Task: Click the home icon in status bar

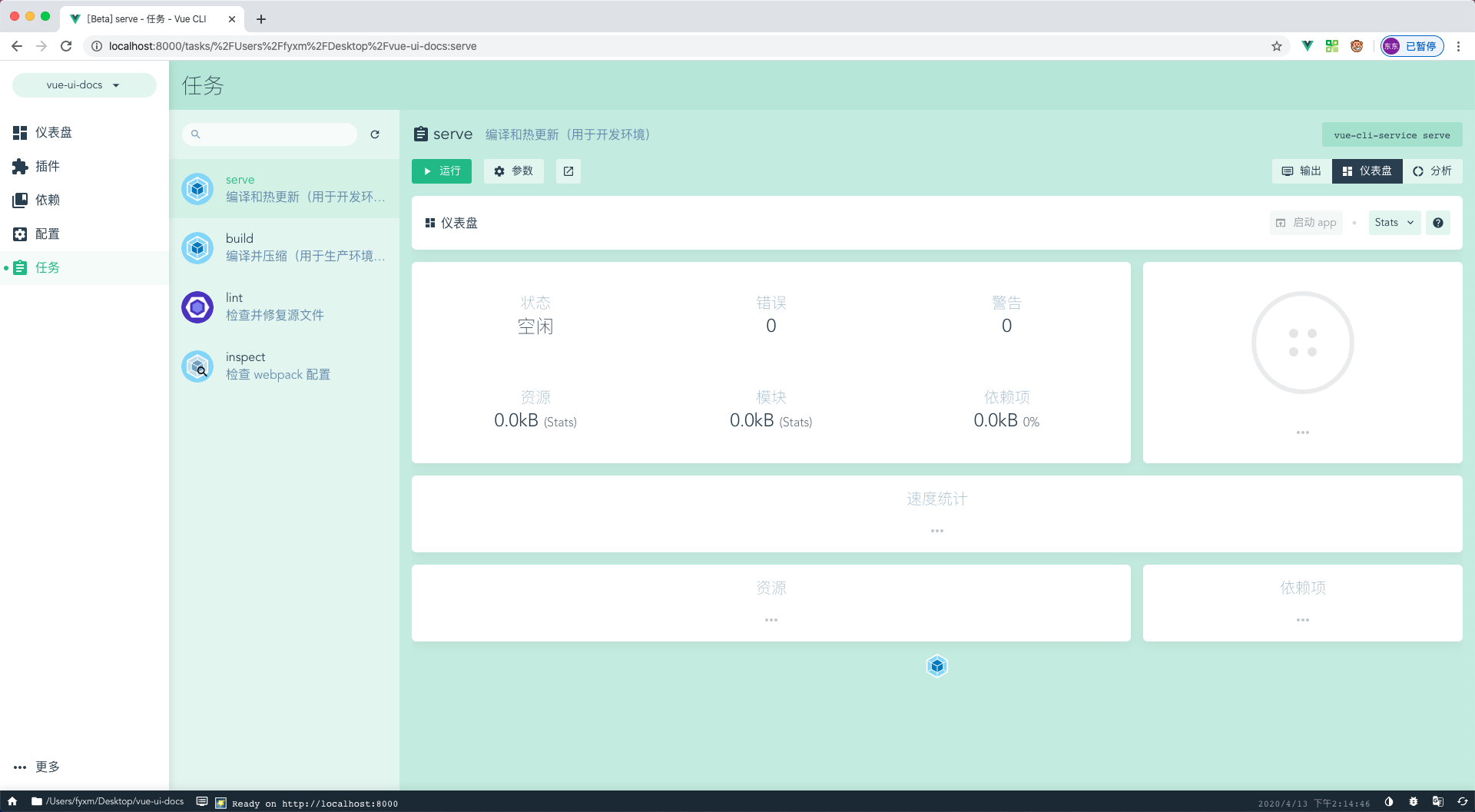Action: click(12, 801)
